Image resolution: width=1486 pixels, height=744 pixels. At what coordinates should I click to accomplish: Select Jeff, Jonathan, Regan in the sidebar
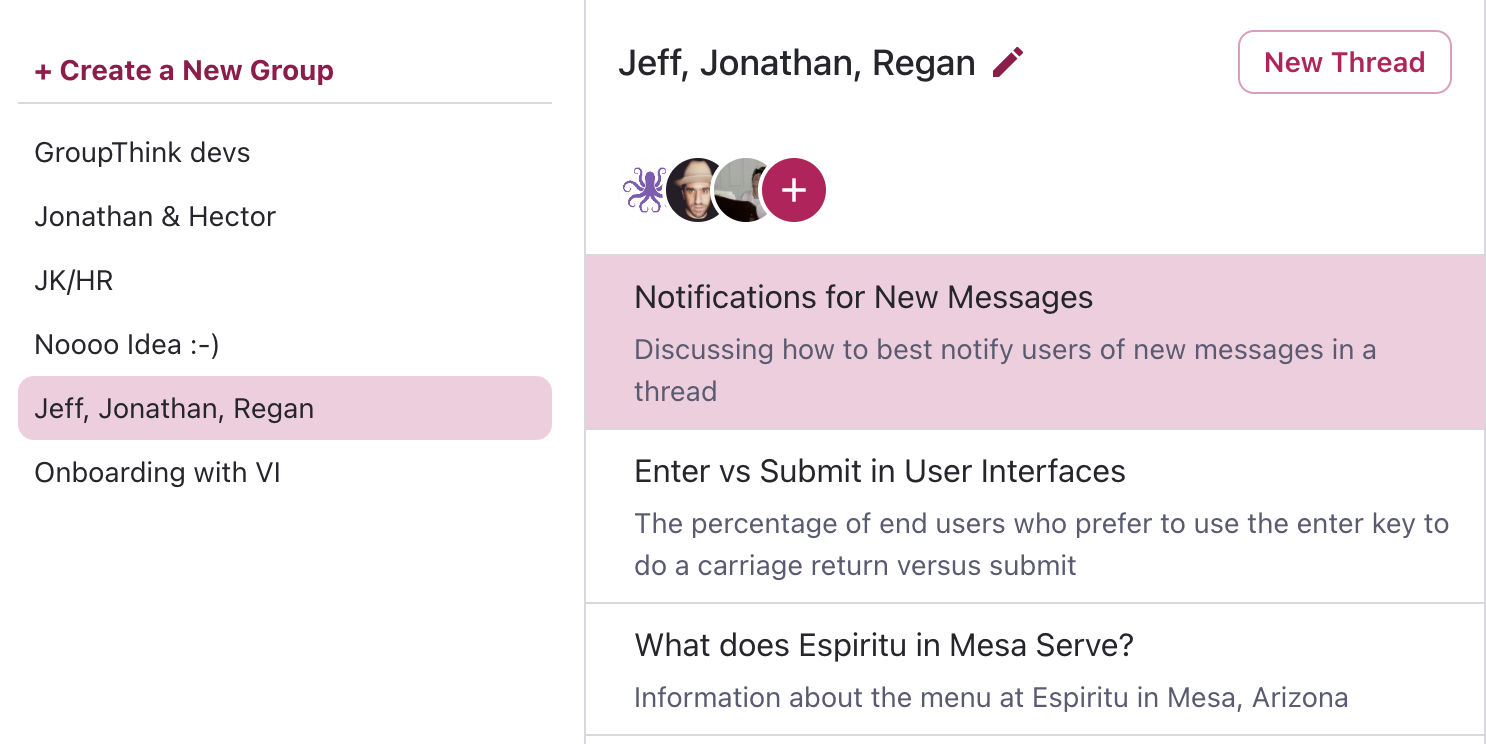coord(174,409)
